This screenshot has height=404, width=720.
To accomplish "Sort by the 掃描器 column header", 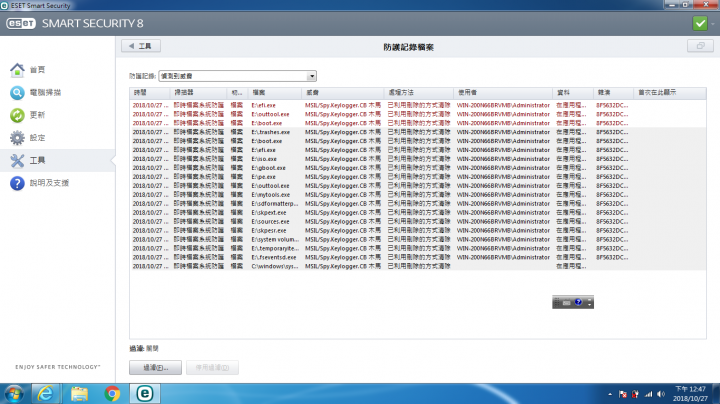I will coord(198,93).
